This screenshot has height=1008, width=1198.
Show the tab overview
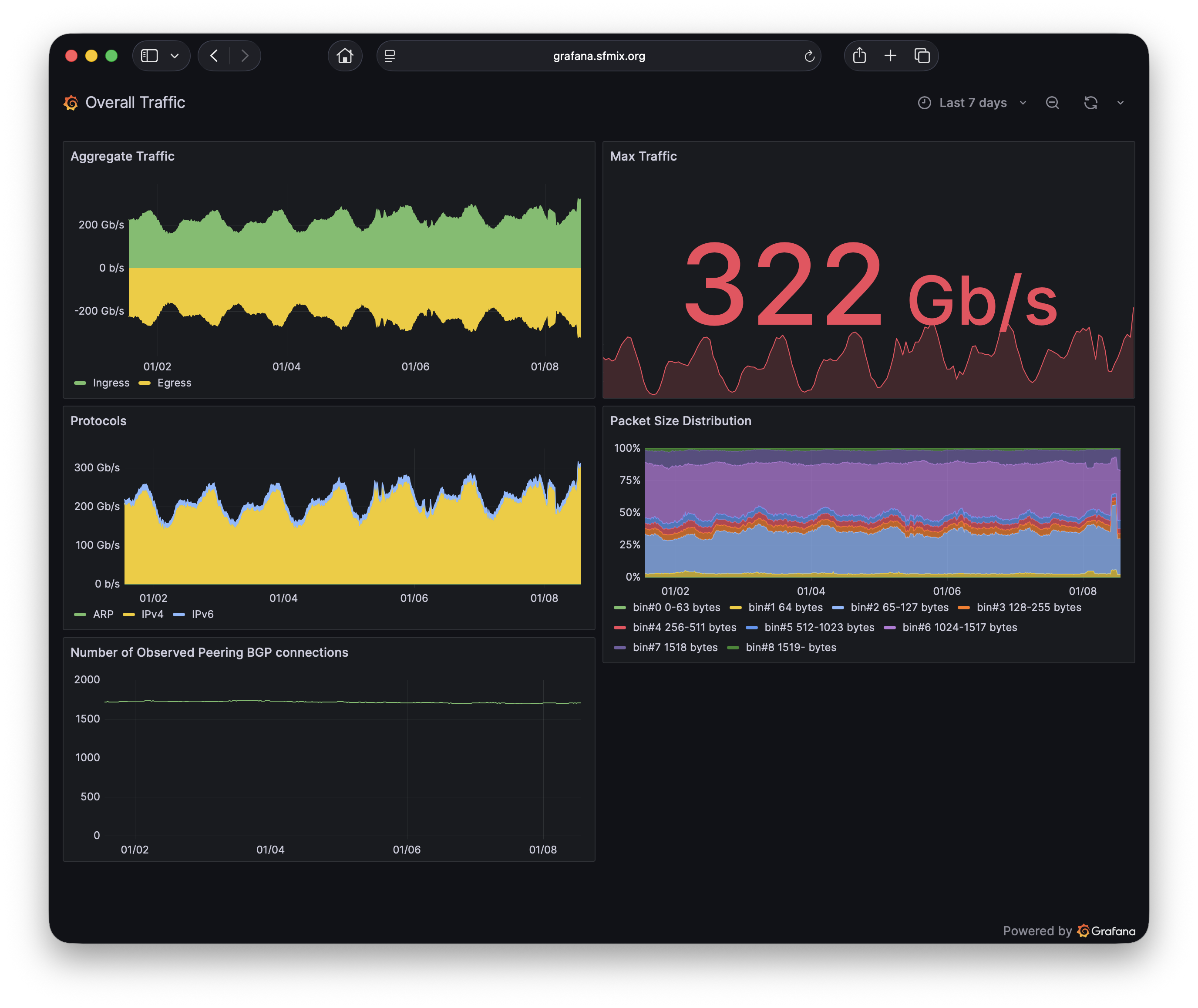pos(922,56)
